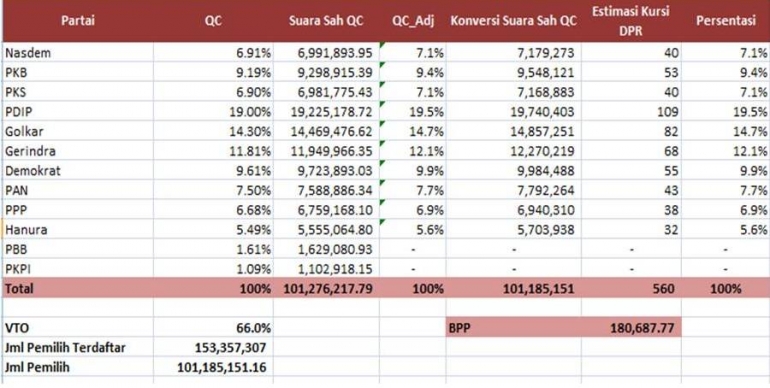770x388 pixels.
Task: Select cell with value 7,792,264
Action: [x=513, y=190]
